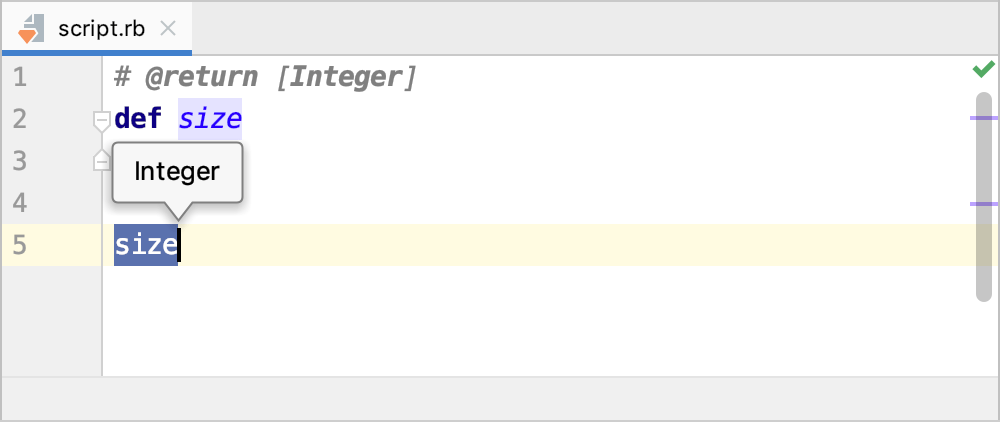Viewport: 1000px width, 422px height.
Task: Click the selected size text on line 5
Action: (x=145, y=245)
